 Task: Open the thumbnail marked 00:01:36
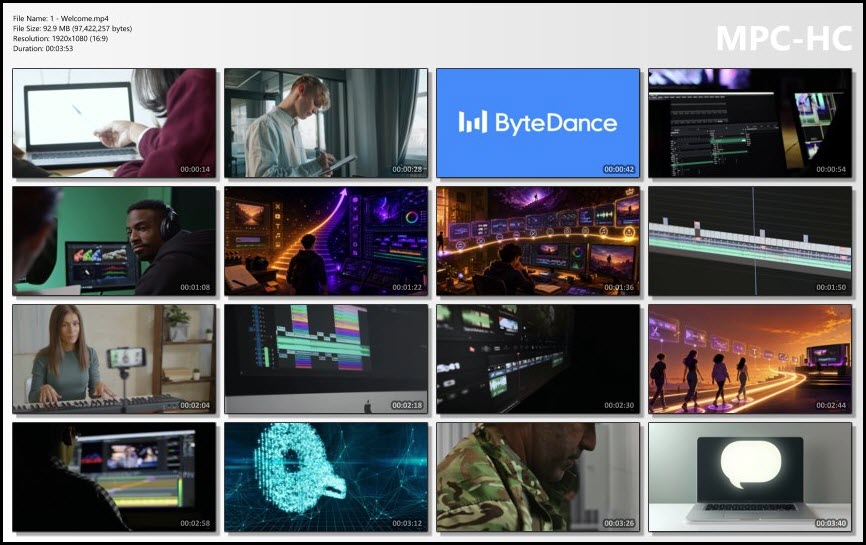click(538, 241)
